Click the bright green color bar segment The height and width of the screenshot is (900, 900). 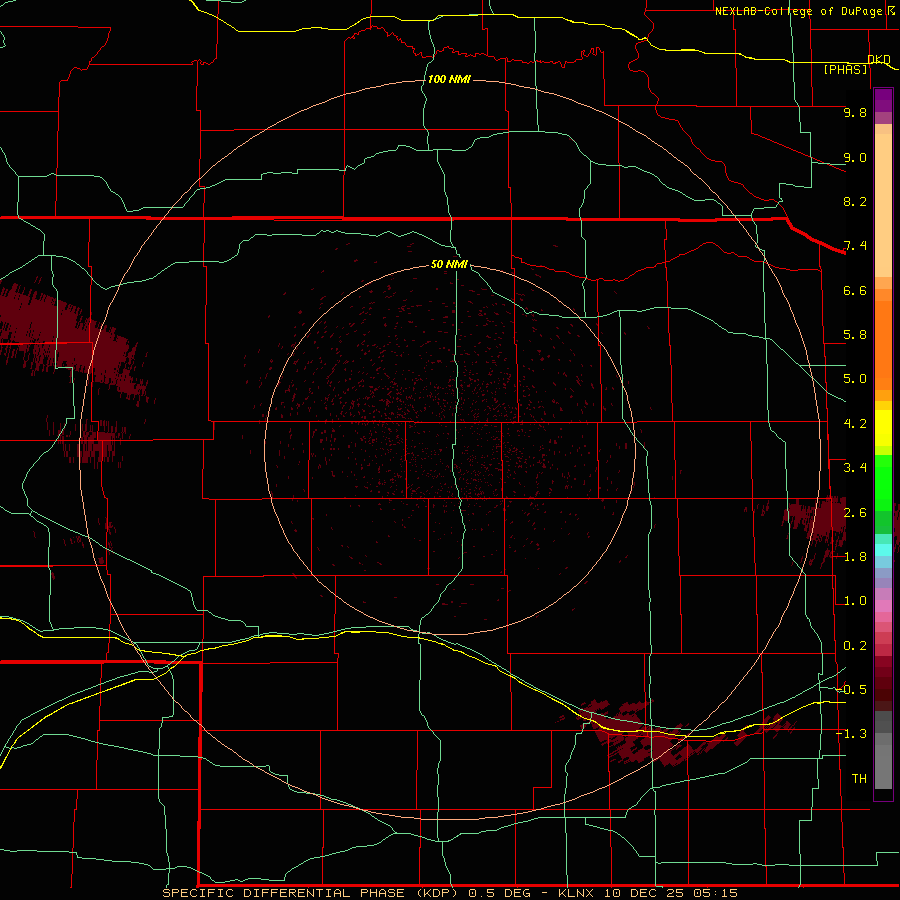883,483
